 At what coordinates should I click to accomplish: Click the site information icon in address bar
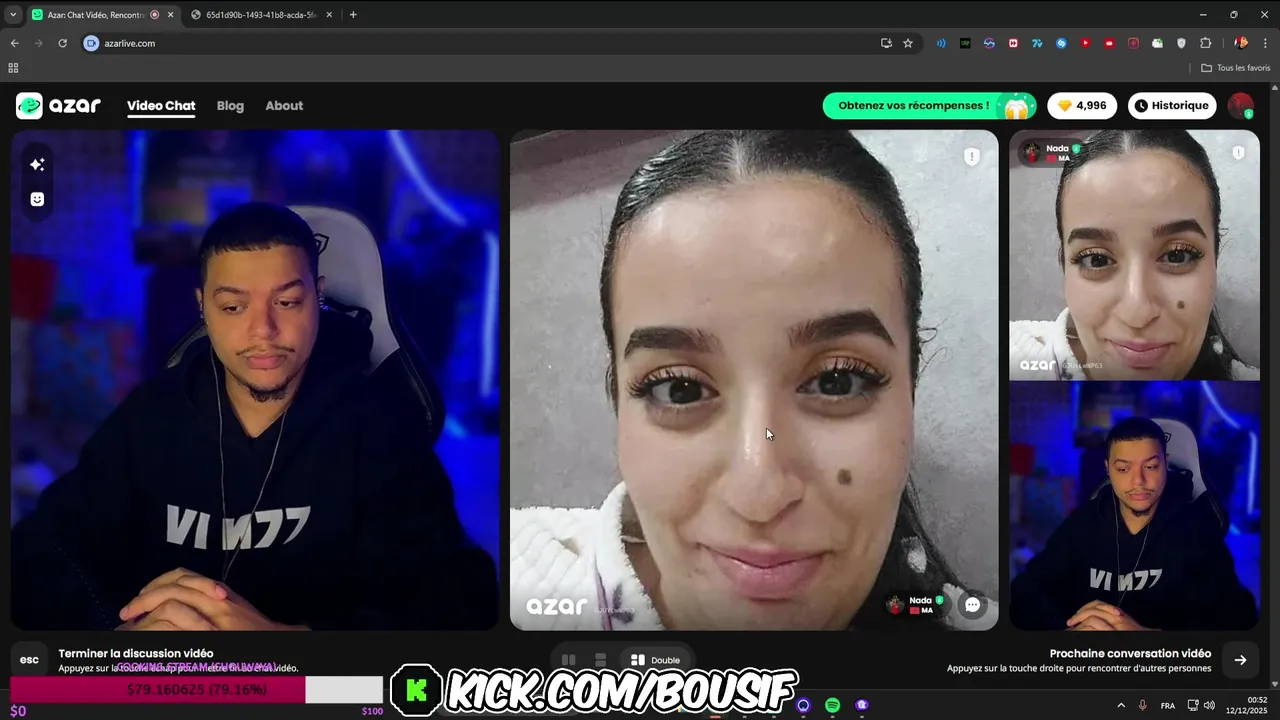92,43
